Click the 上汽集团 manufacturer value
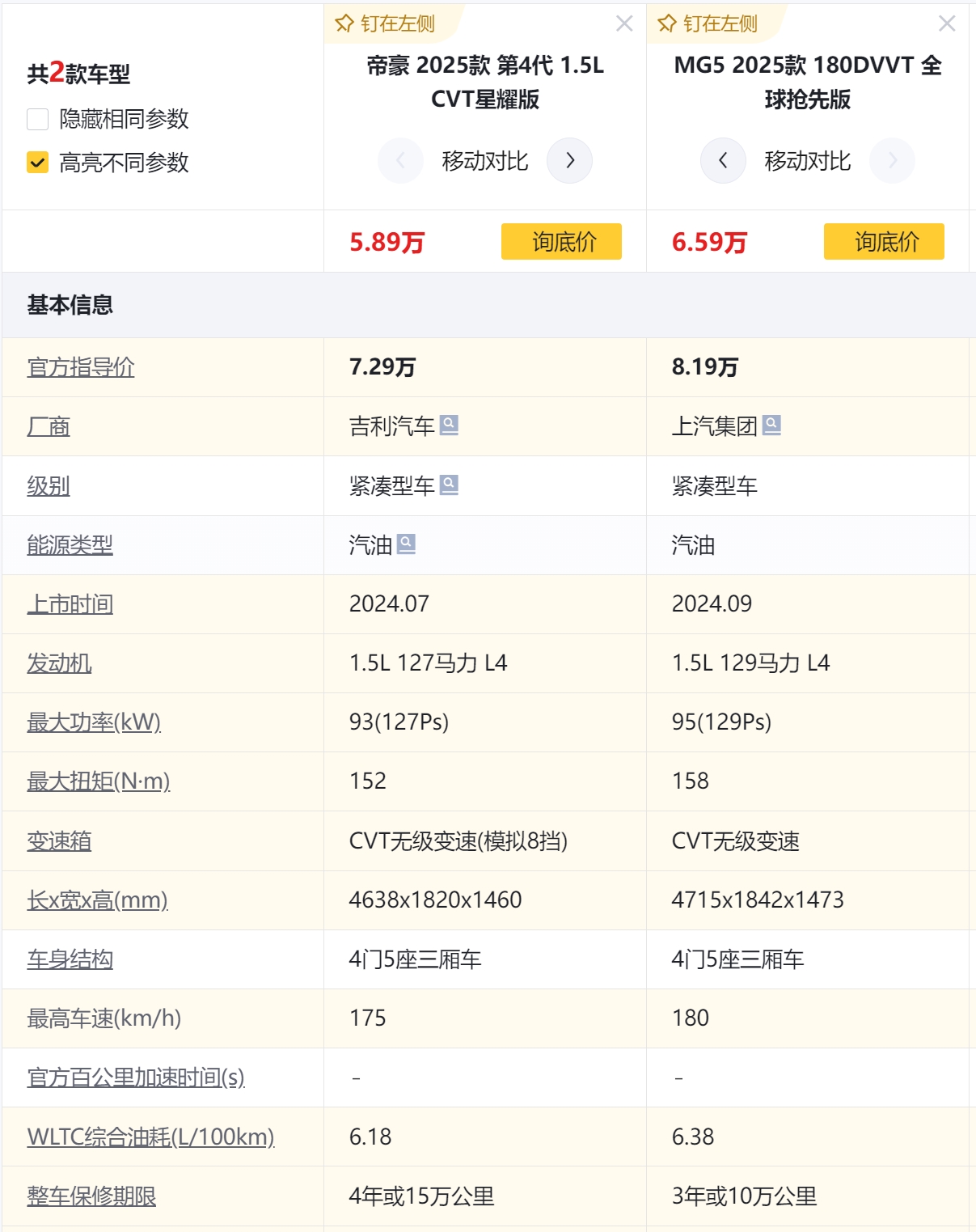 pos(715,426)
